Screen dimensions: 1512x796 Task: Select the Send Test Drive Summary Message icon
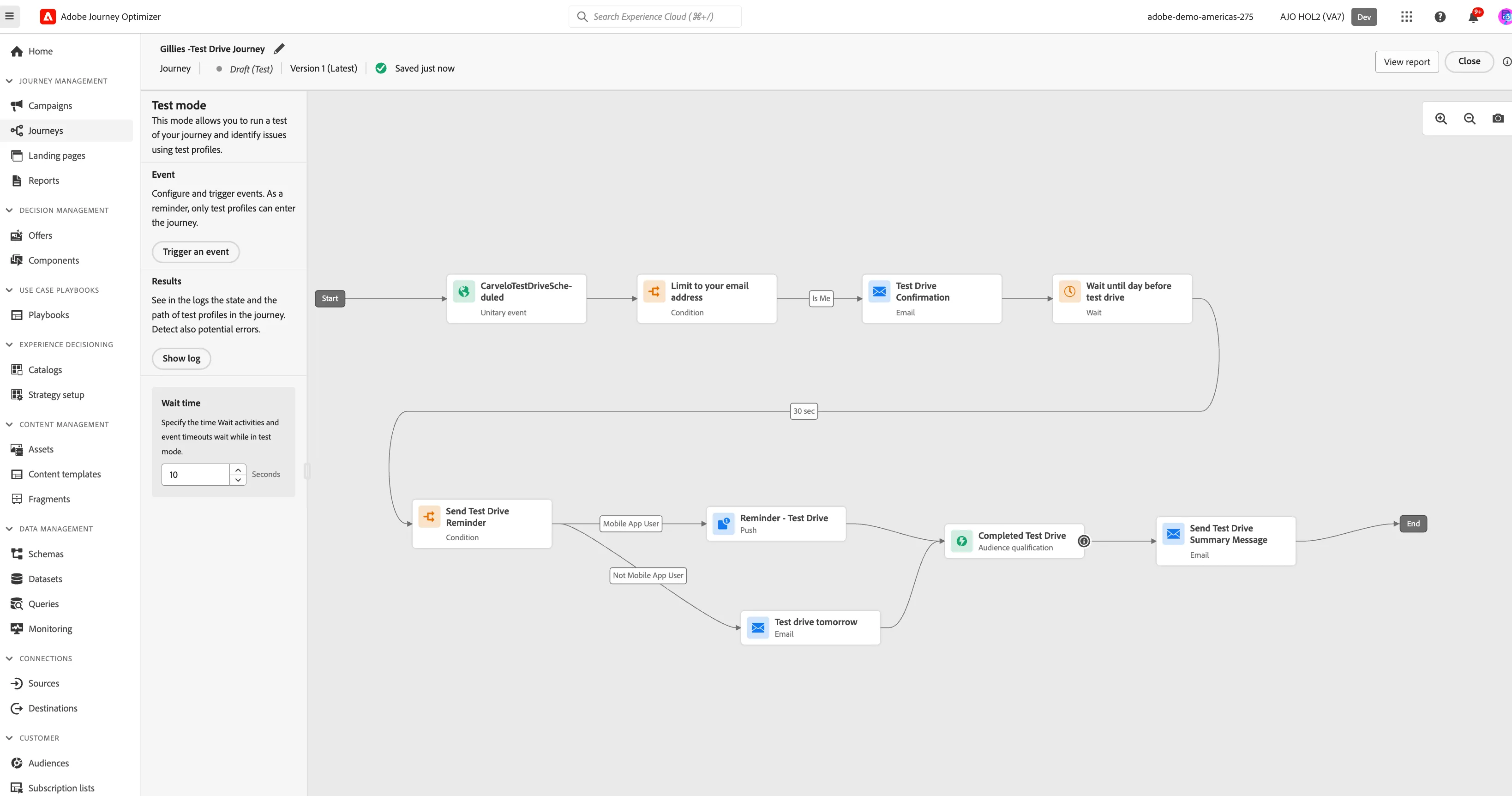(1173, 534)
